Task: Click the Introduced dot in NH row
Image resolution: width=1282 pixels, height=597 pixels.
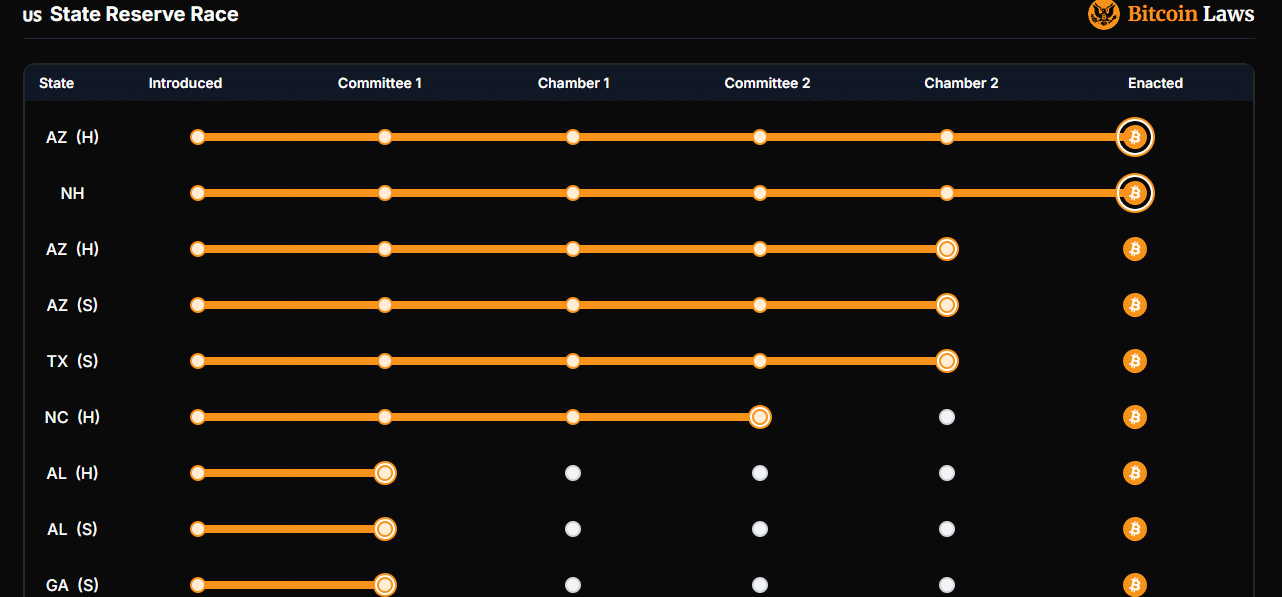Action: click(x=198, y=193)
